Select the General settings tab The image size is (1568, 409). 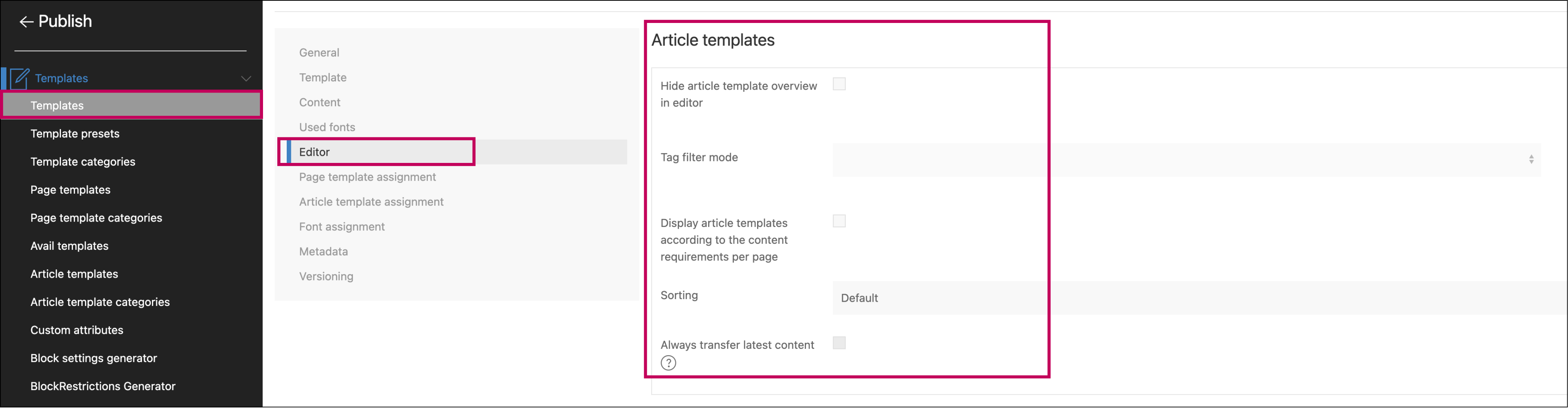click(320, 52)
